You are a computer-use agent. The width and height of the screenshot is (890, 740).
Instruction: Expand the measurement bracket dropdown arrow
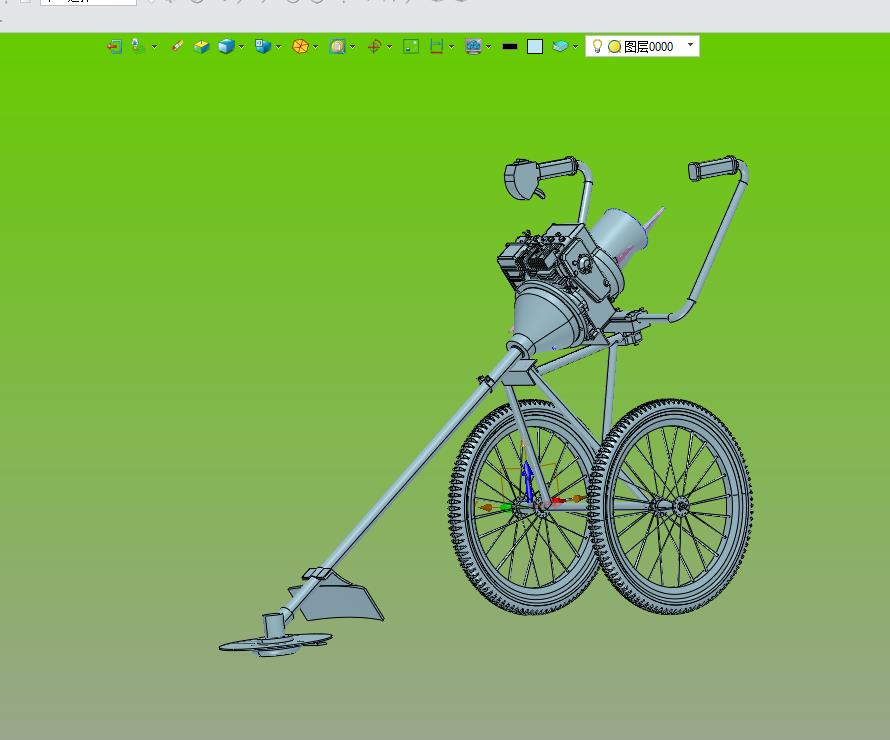pyautogui.click(x=451, y=47)
